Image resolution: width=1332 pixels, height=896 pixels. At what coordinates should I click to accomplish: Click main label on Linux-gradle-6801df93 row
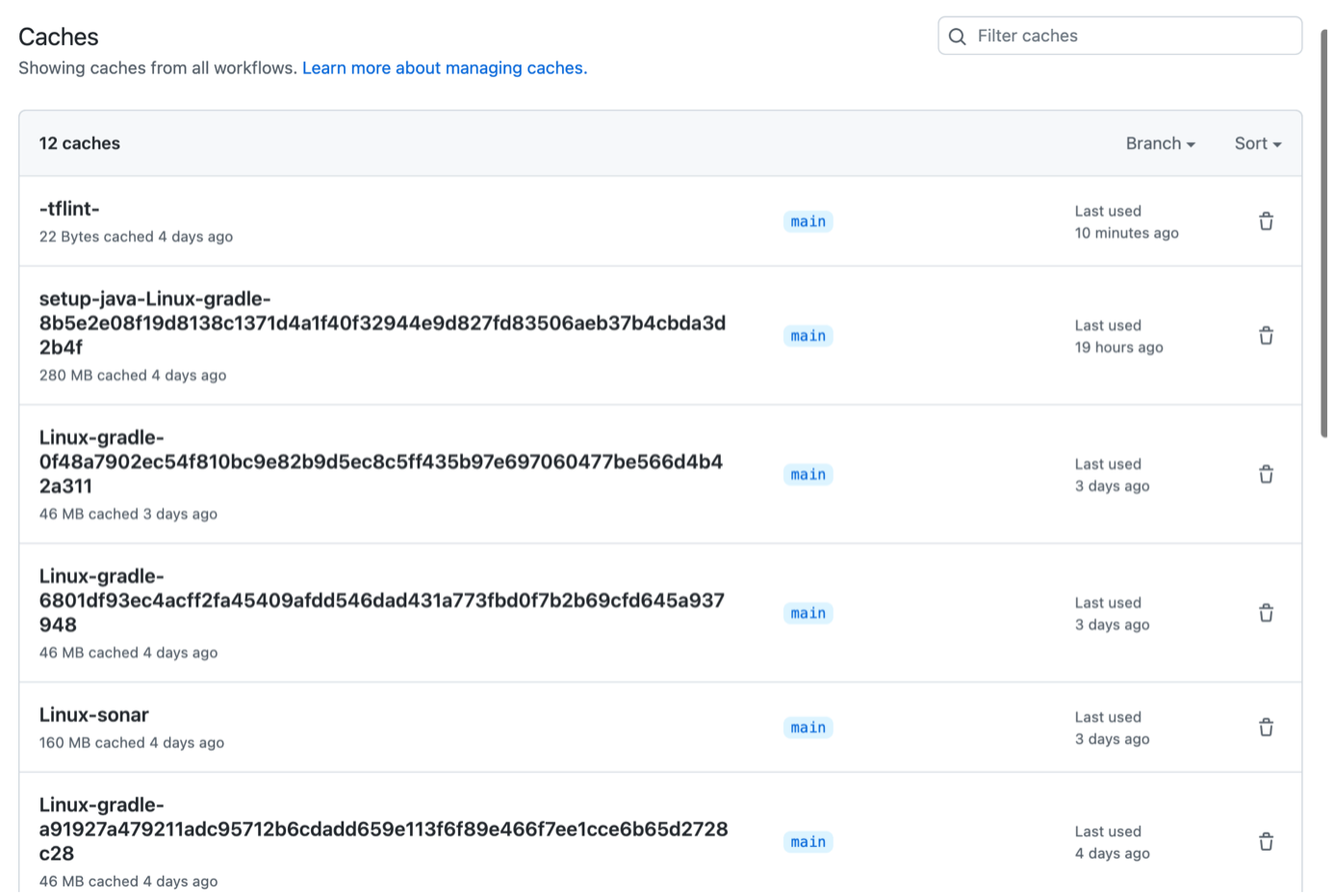pos(807,613)
